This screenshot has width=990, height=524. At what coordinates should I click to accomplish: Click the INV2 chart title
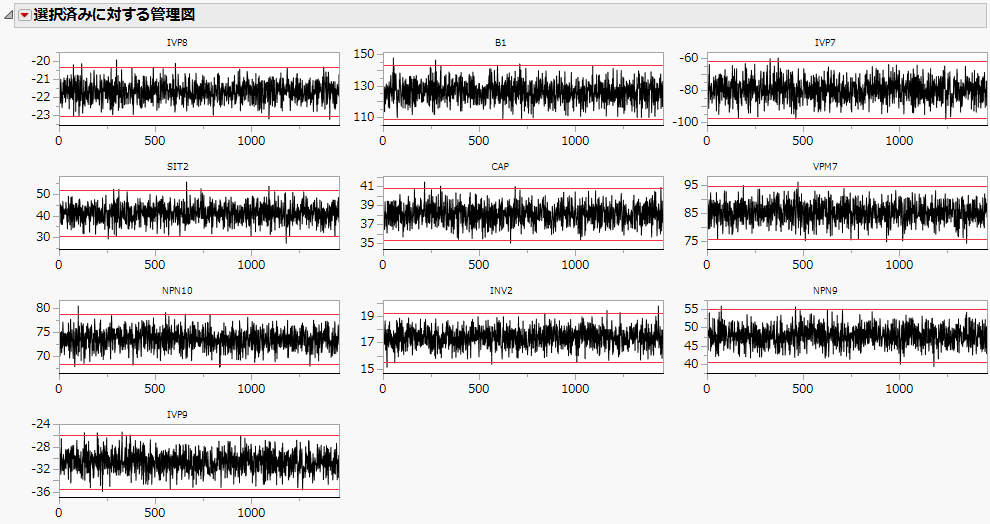(x=501, y=291)
